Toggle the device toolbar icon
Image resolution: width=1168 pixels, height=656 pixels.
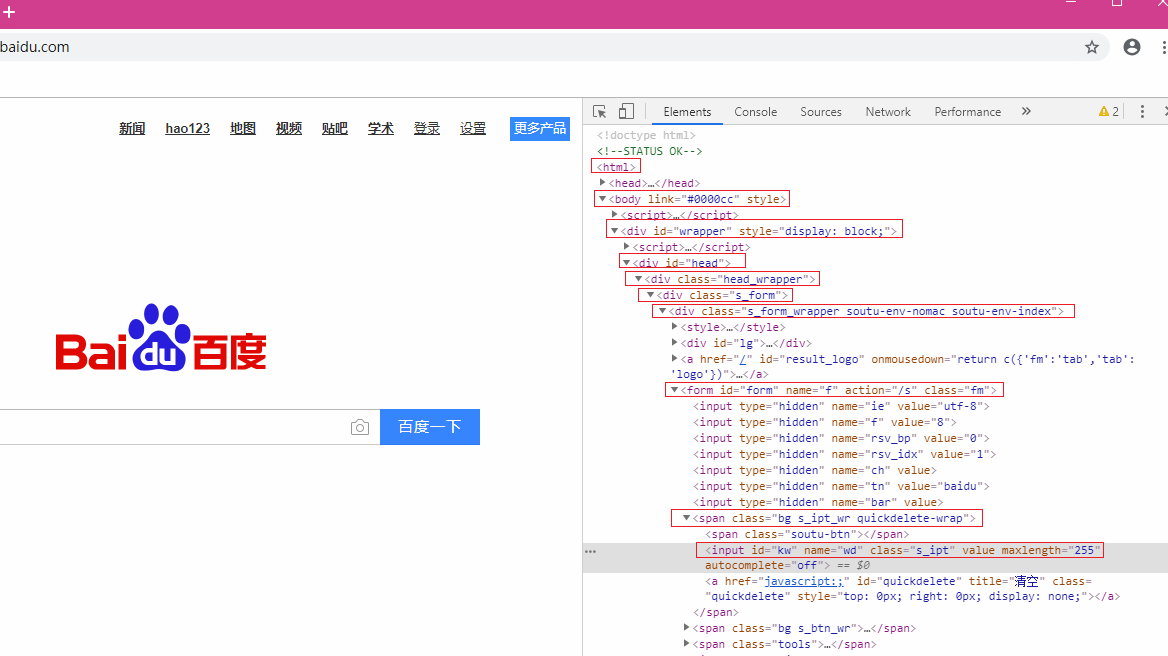626,112
